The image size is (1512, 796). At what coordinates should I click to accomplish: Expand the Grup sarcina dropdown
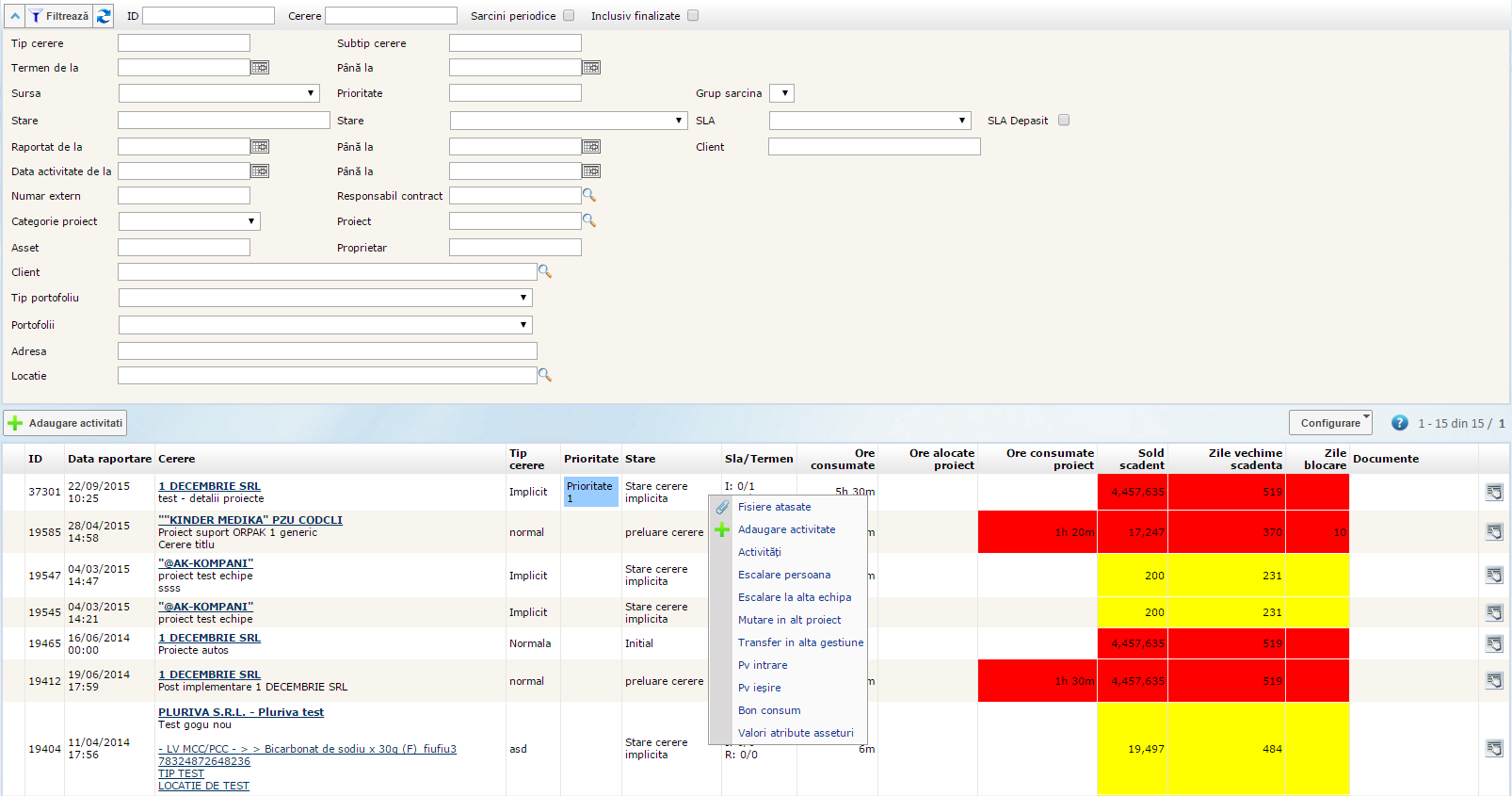782,93
